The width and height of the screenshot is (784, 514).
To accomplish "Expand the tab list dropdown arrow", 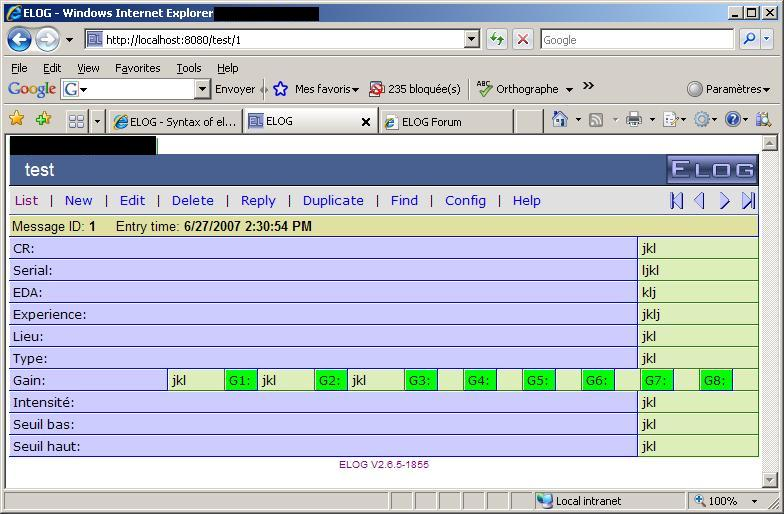I will click(x=97, y=121).
